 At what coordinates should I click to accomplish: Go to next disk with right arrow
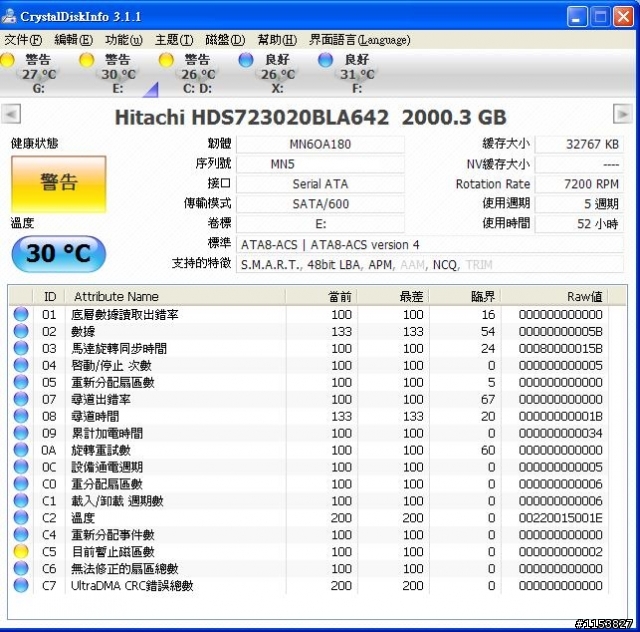tap(623, 114)
